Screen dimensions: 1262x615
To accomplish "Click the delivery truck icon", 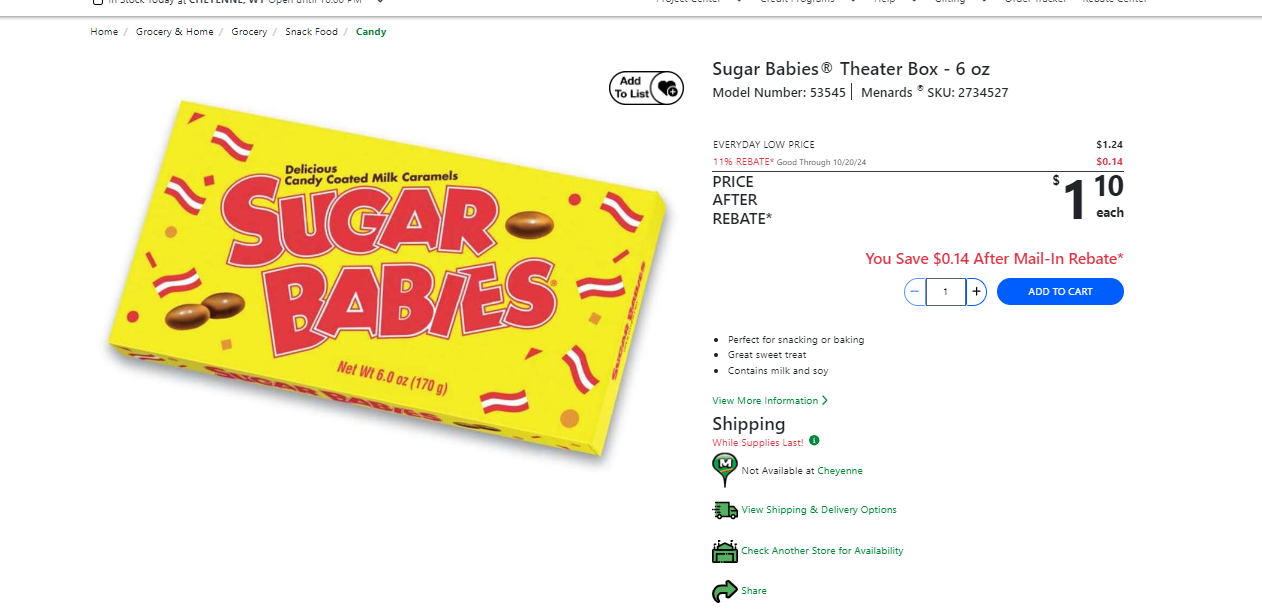I will click(725, 510).
